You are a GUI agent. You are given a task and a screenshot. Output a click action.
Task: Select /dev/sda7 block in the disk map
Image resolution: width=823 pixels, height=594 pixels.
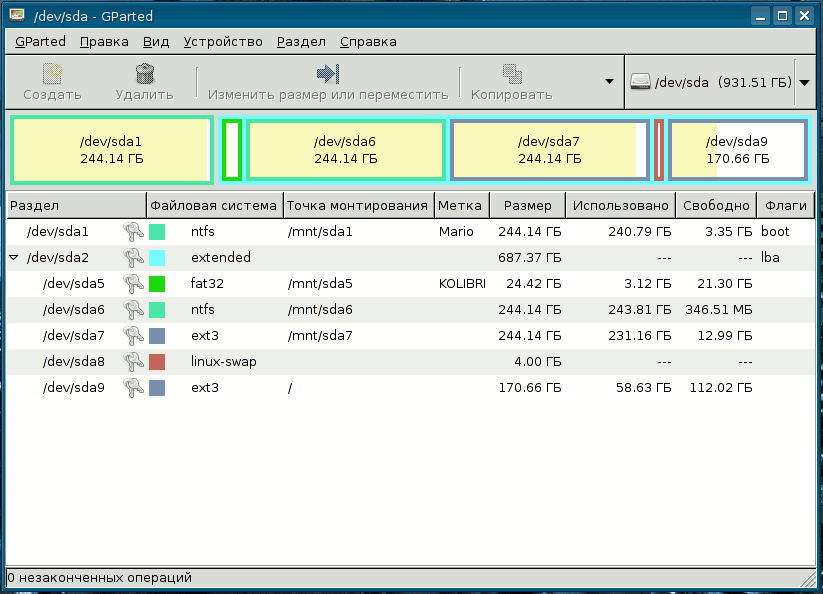(548, 150)
